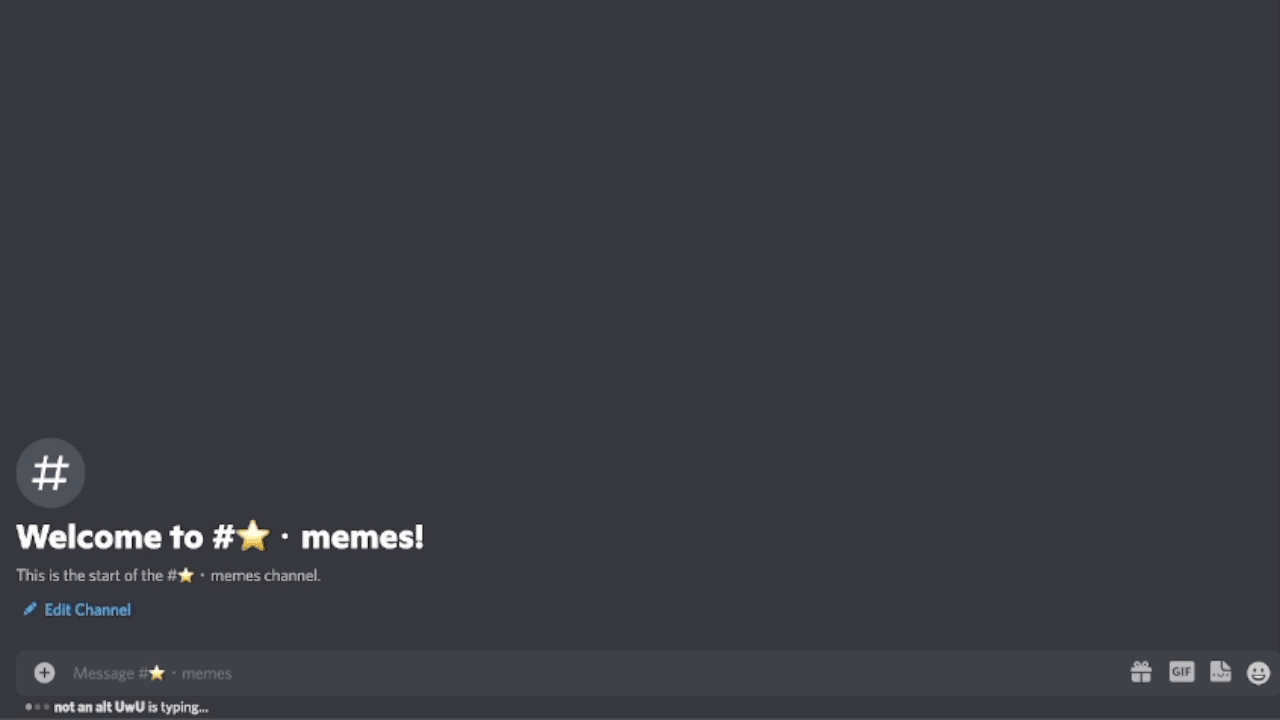The image size is (1280, 720).
Task: Click the 'is typing...' status text
Action: coord(178,707)
